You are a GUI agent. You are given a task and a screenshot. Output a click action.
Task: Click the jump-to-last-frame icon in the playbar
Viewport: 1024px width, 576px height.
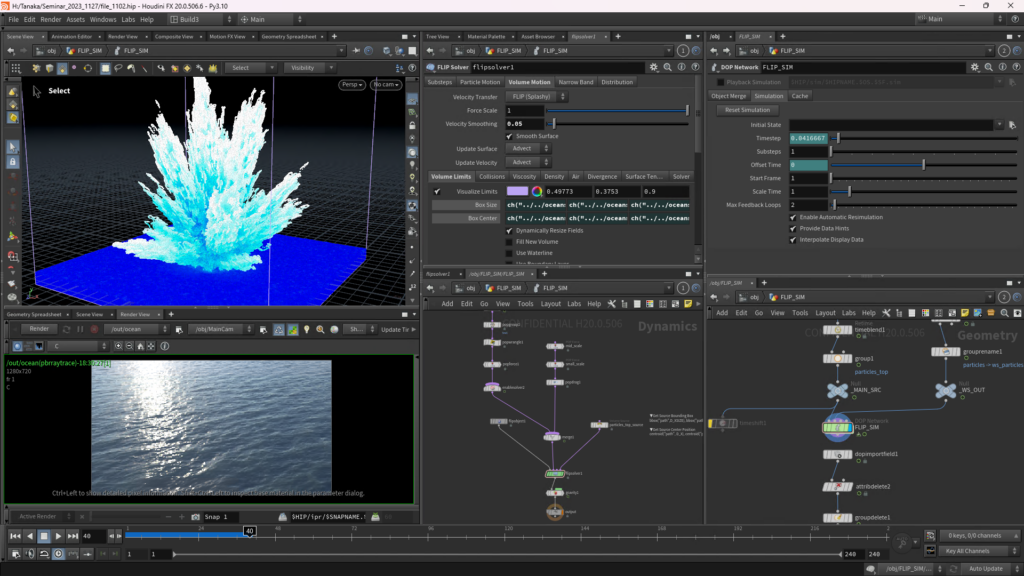[71, 535]
